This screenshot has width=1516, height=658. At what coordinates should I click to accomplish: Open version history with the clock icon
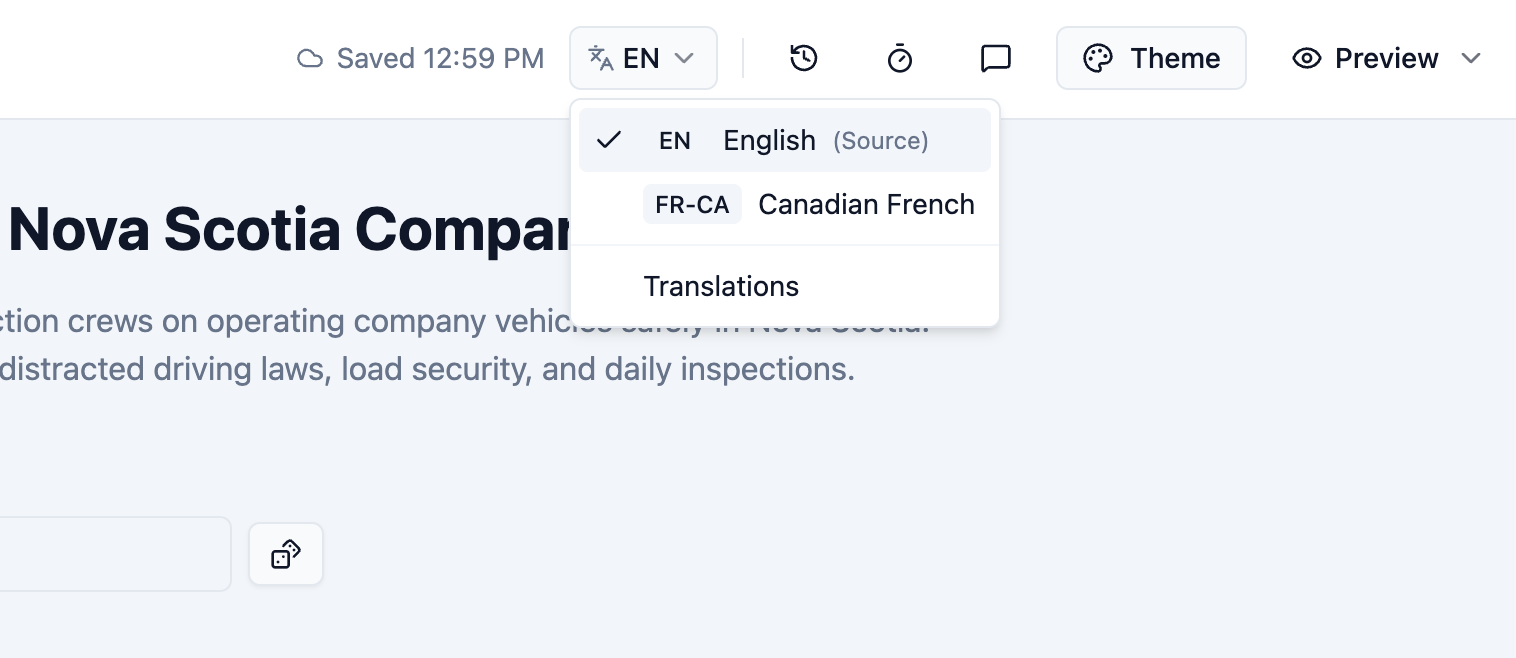[x=803, y=58]
